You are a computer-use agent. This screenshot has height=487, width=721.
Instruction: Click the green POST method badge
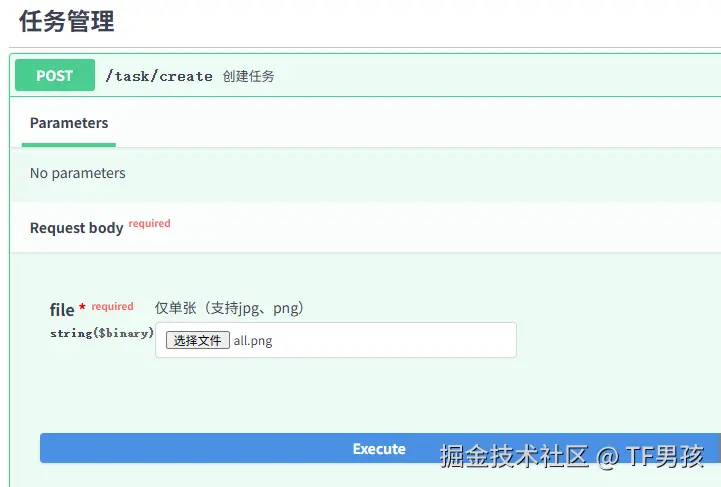[x=55, y=75]
